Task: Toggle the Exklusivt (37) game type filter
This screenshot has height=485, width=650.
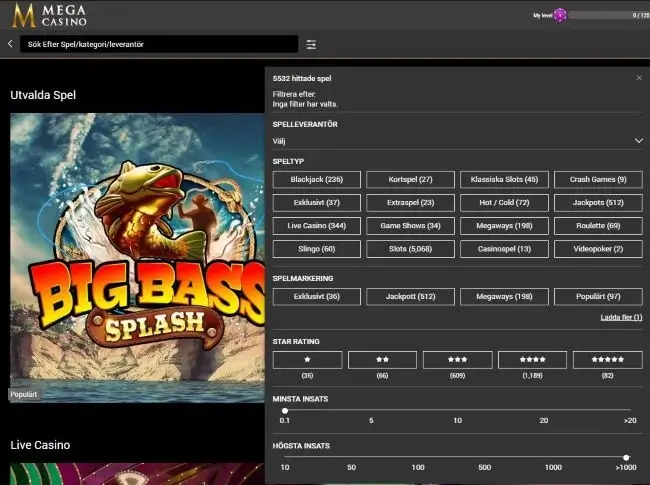Action: pyautogui.click(x=317, y=203)
